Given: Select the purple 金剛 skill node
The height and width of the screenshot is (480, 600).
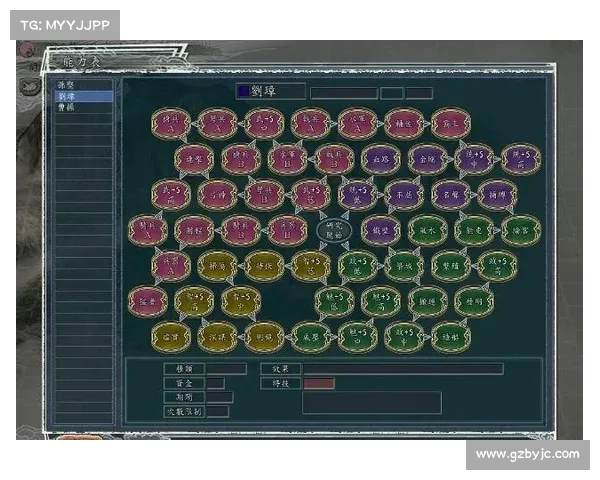Looking at the screenshot, I should tap(427, 159).
